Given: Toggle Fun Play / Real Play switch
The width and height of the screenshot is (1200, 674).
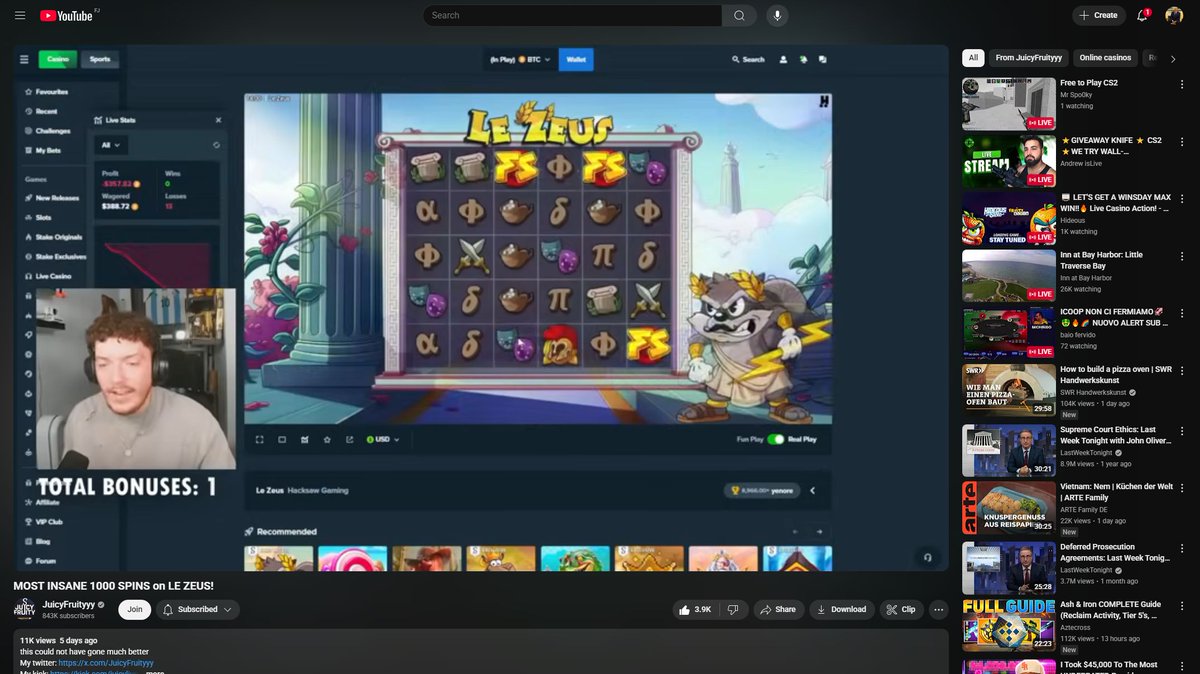Looking at the screenshot, I should click(775, 439).
